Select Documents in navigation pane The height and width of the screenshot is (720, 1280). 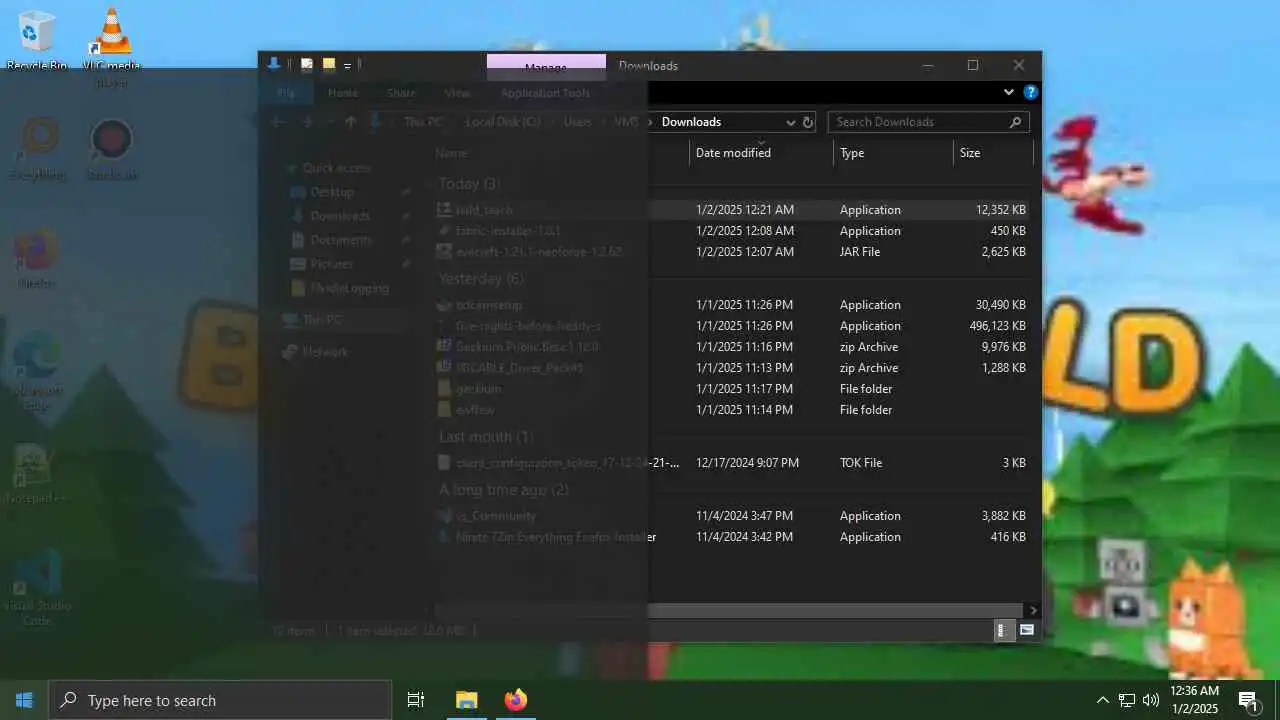coord(341,240)
